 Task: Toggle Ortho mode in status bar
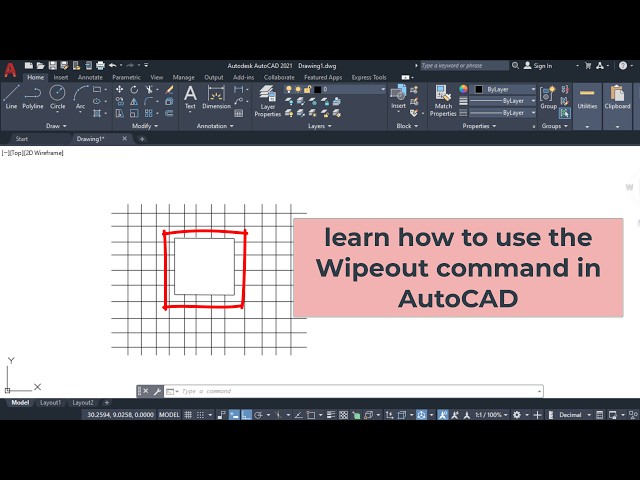247,415
